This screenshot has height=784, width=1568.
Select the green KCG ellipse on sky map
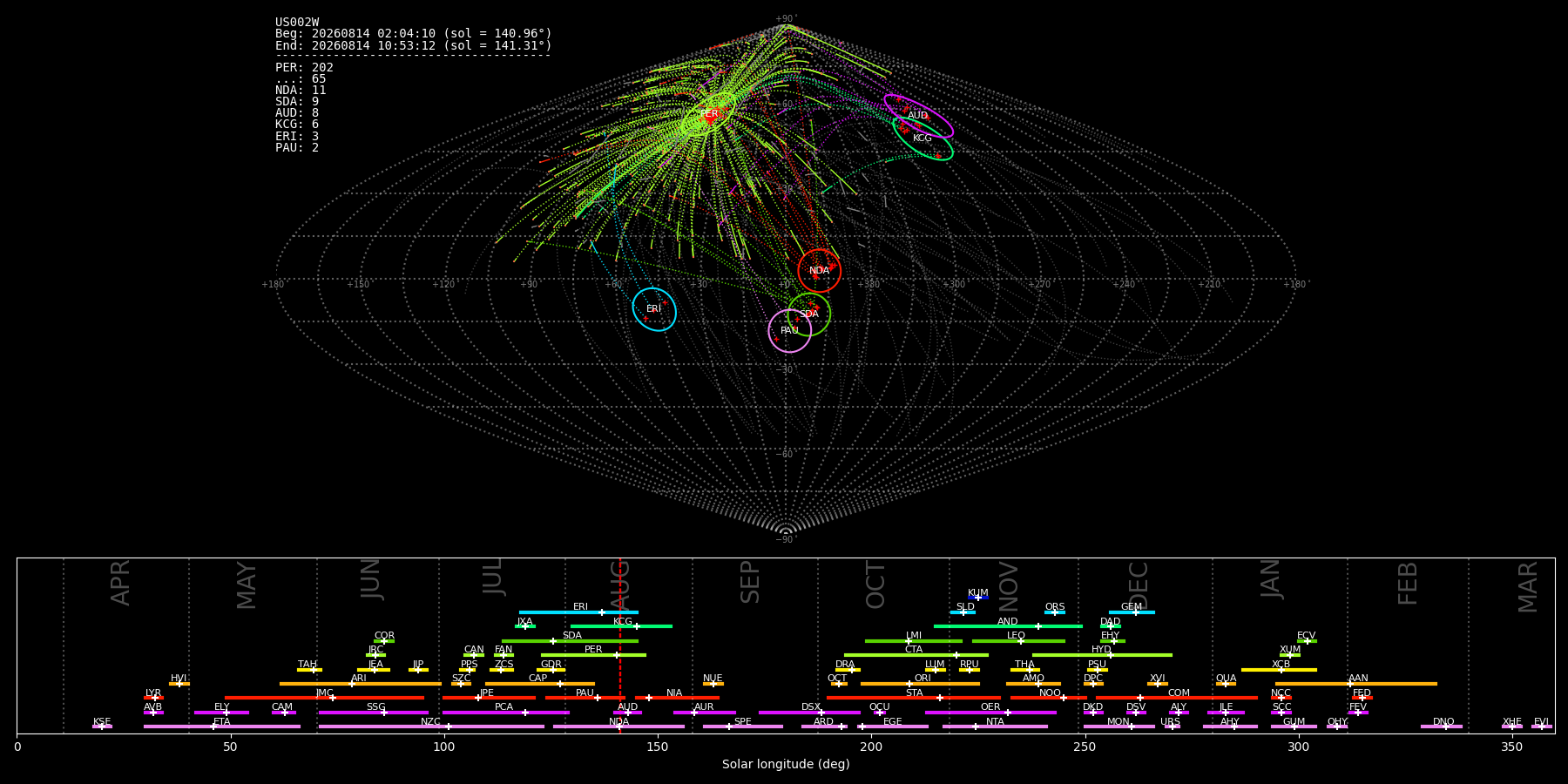point(923,139)
